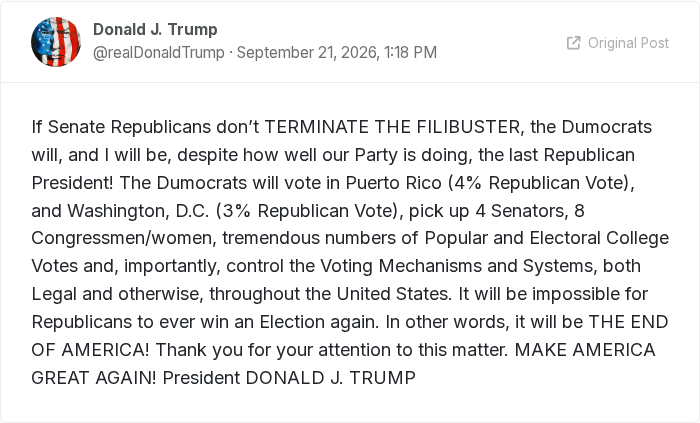
Task: Open the external-link icon beside Original Post
Action: [573, 43]
